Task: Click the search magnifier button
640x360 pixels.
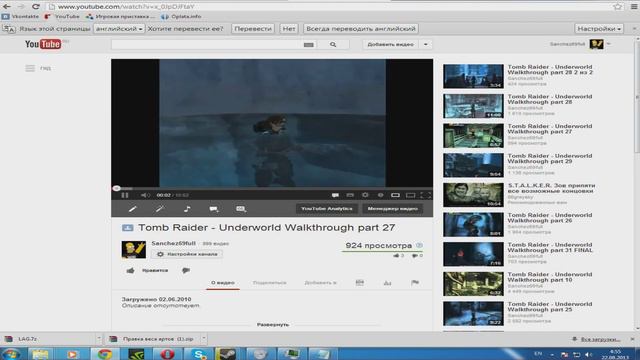Action: (x=333, y=44)
